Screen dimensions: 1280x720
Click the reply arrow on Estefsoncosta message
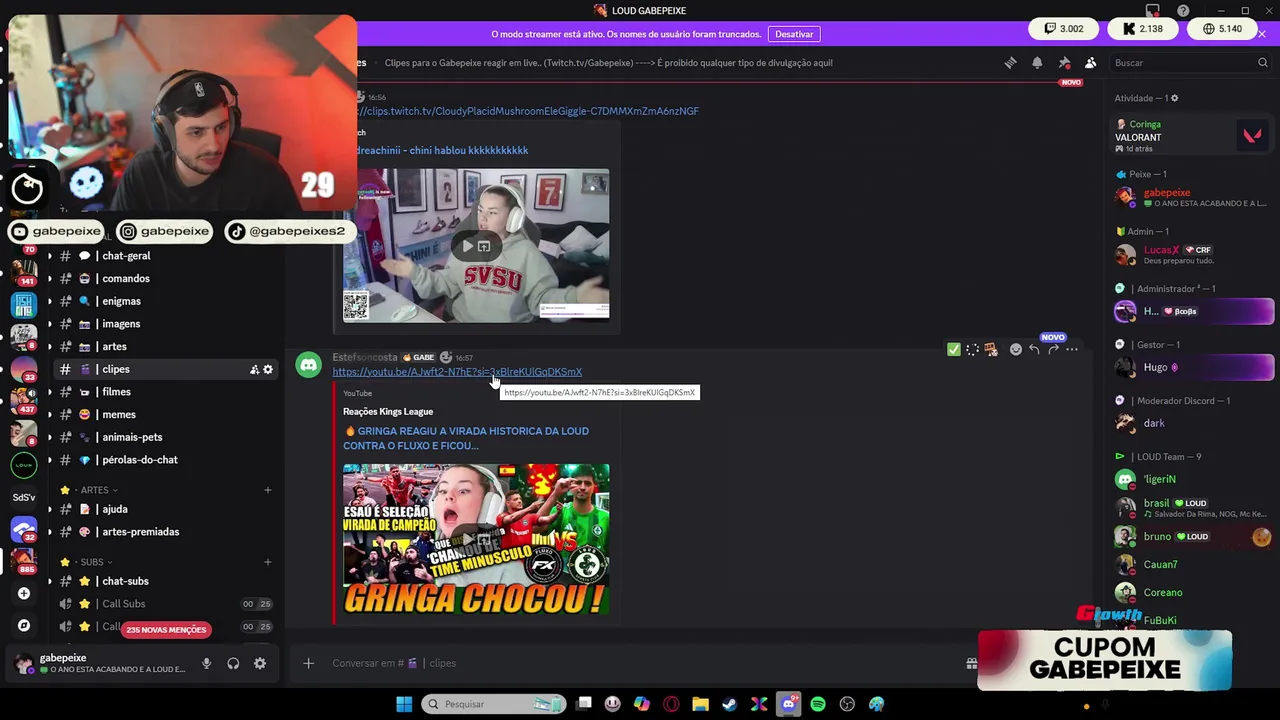tap(1034, 349)
